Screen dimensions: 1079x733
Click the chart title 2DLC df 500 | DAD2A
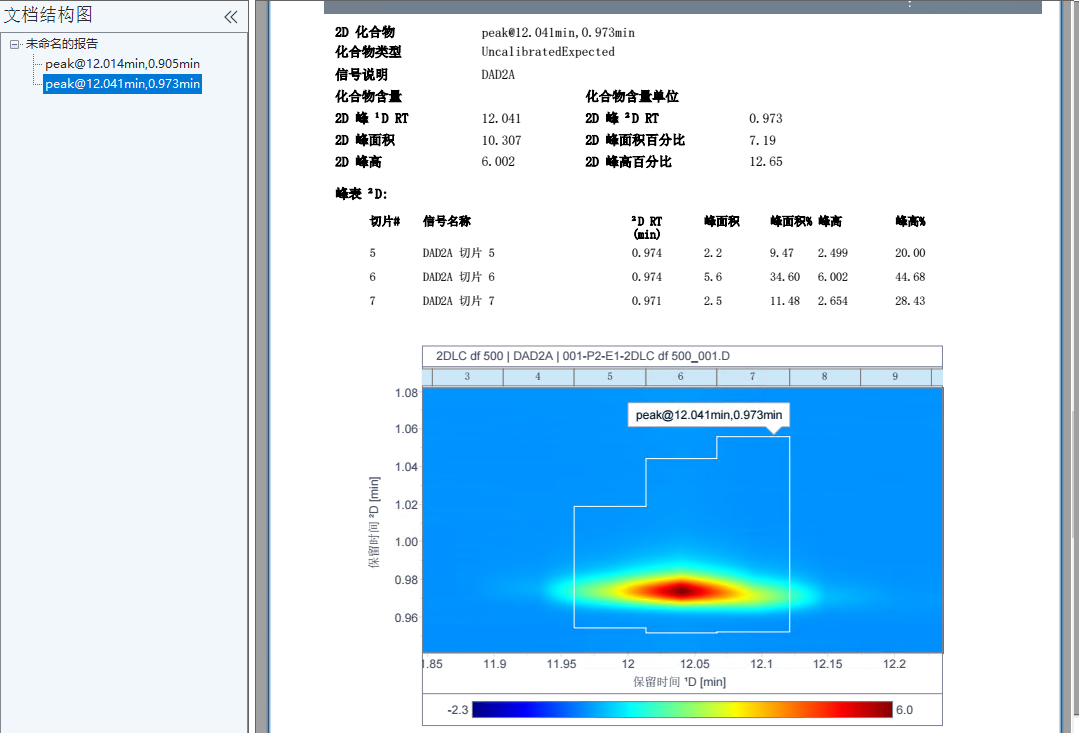[582, 356]
